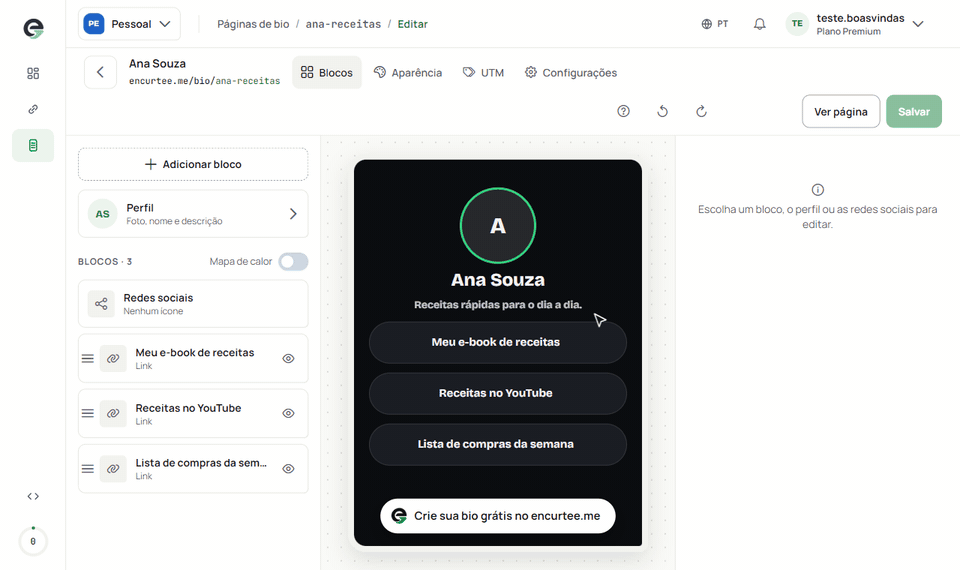
Task: Open the links icon in sidebar
Action: pyautogui.click(x=33, y=109)
